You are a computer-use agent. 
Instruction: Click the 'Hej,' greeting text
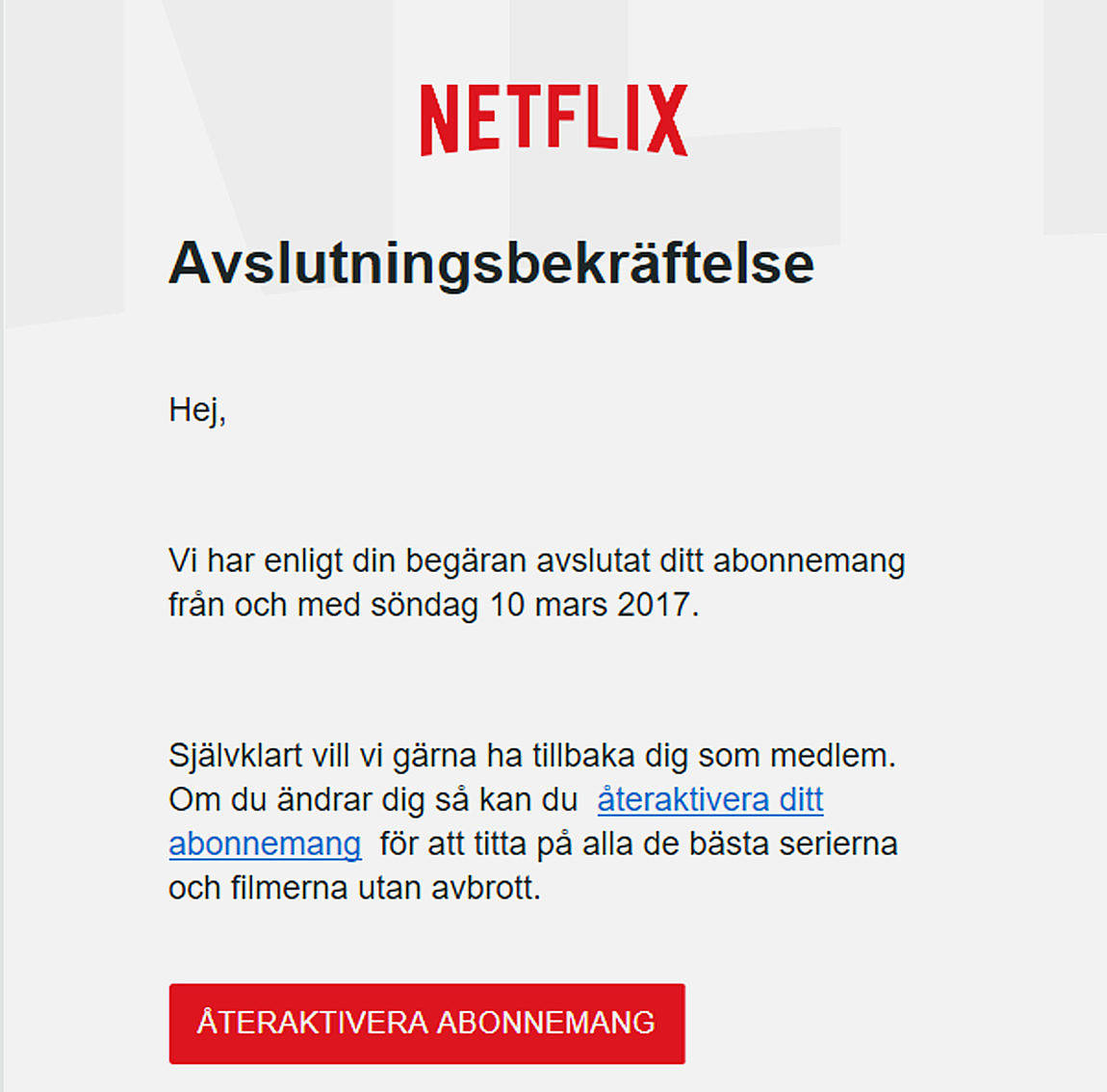point(197,409)
